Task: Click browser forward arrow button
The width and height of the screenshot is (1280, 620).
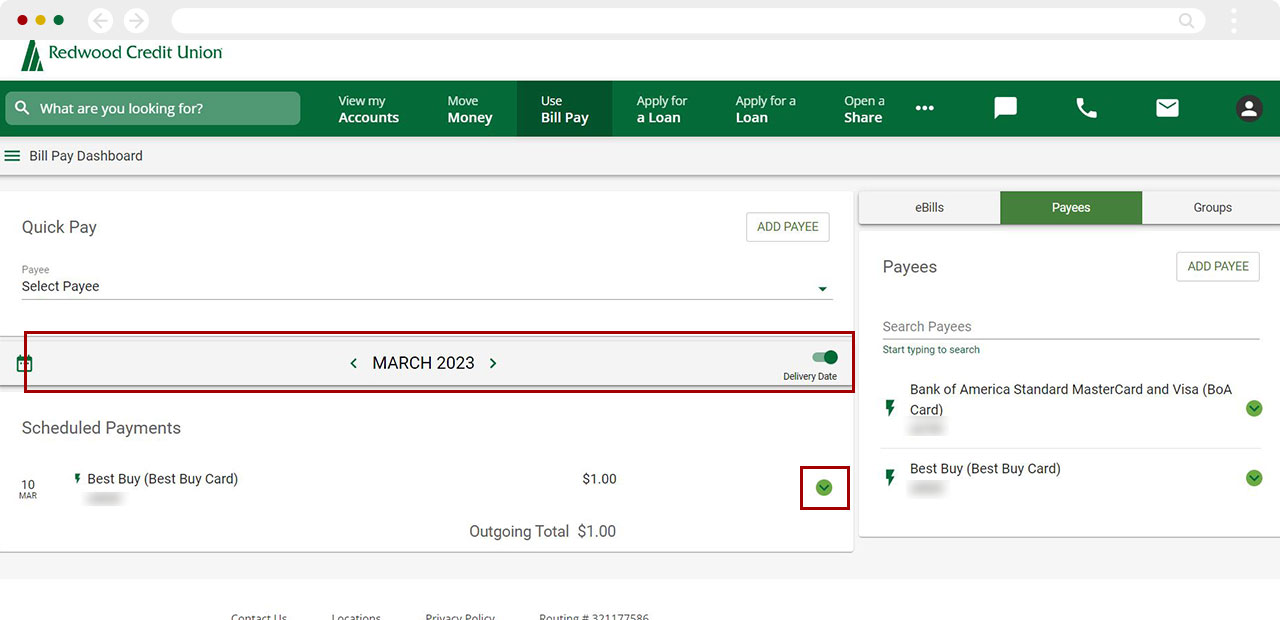Action: click(136, 20)
